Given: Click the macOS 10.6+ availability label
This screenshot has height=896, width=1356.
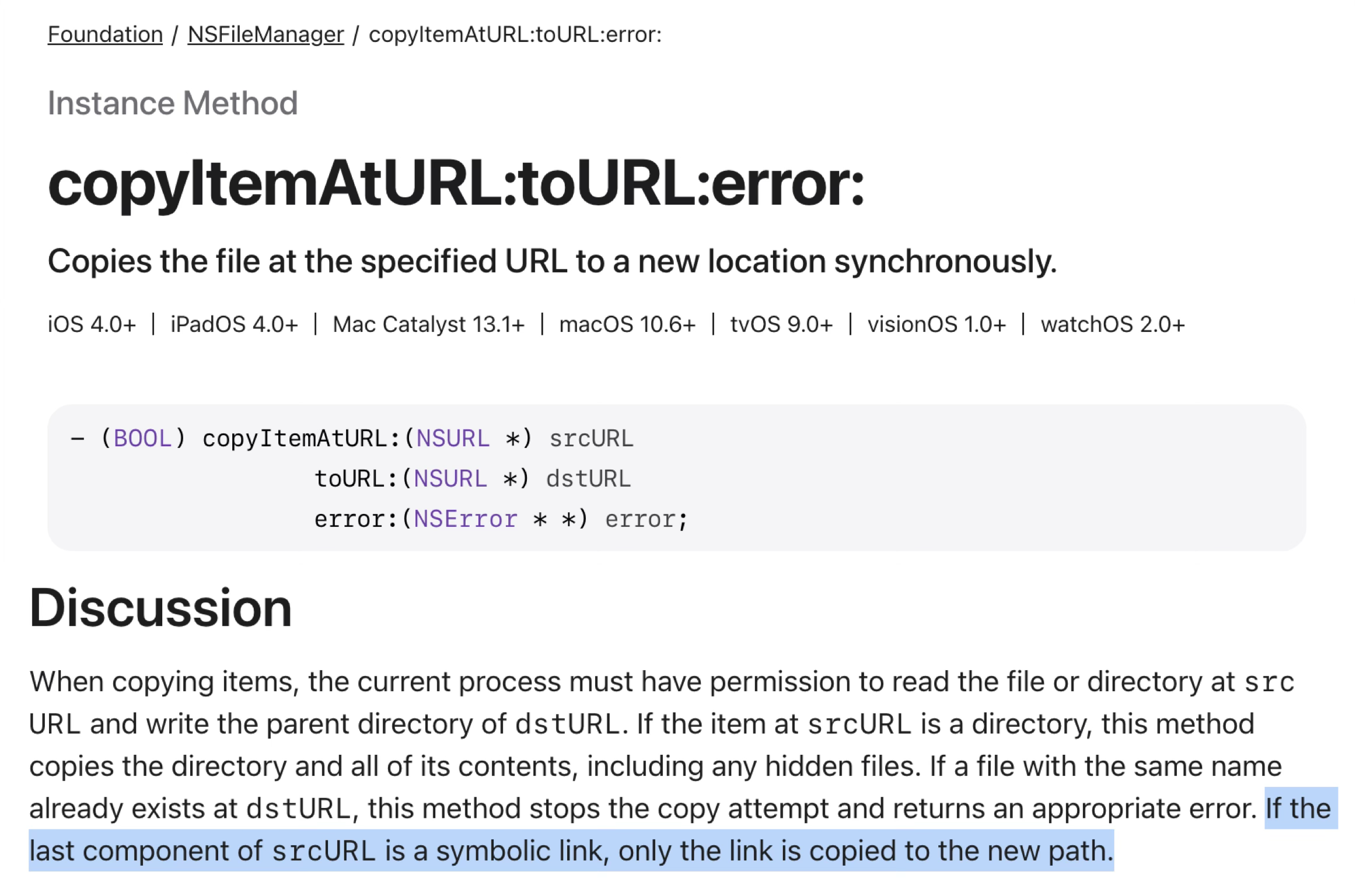Looking at the screenshot, I should pyautogui.click(x=627, y=324).
